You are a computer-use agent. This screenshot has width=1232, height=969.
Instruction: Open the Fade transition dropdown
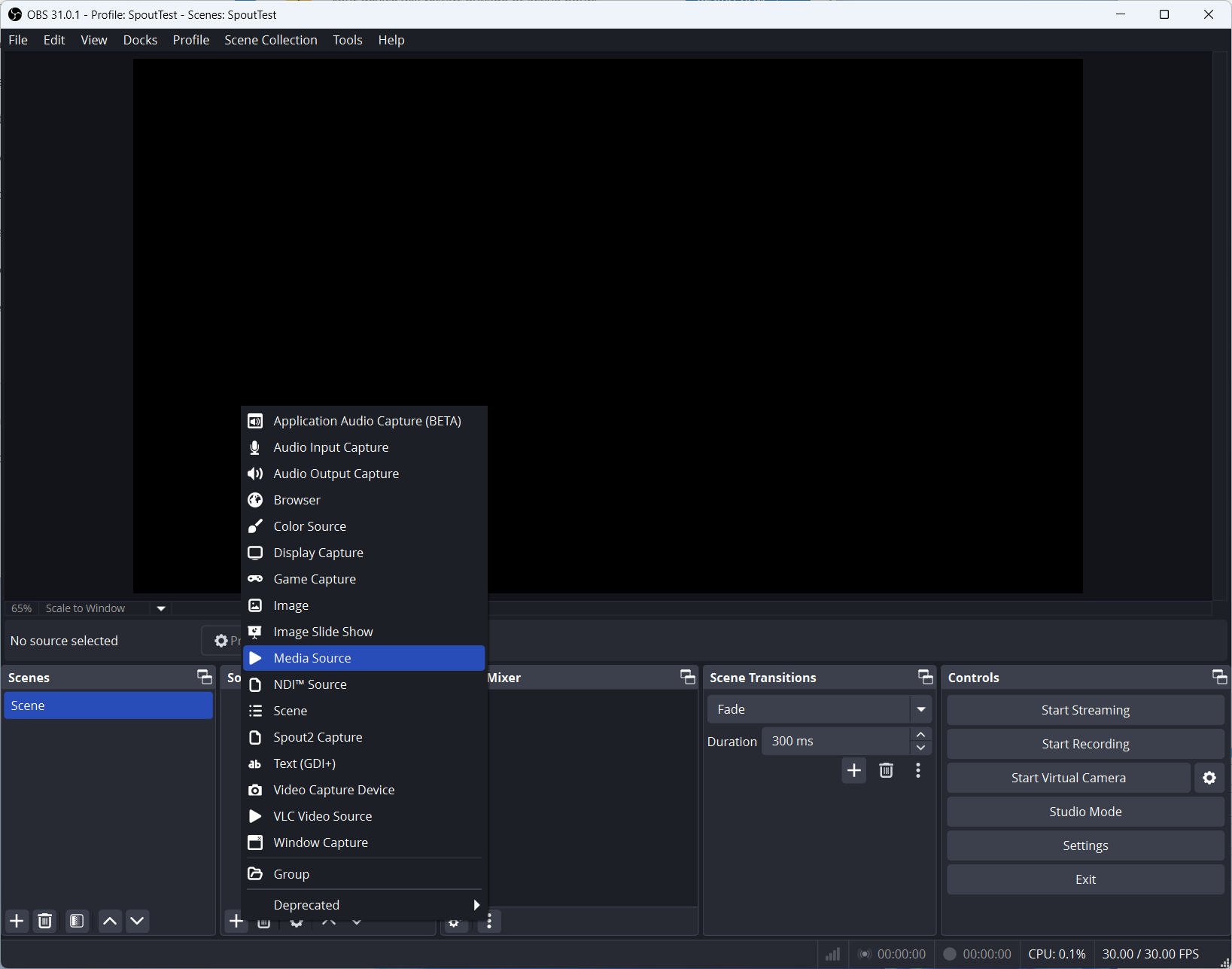[920, 709]
